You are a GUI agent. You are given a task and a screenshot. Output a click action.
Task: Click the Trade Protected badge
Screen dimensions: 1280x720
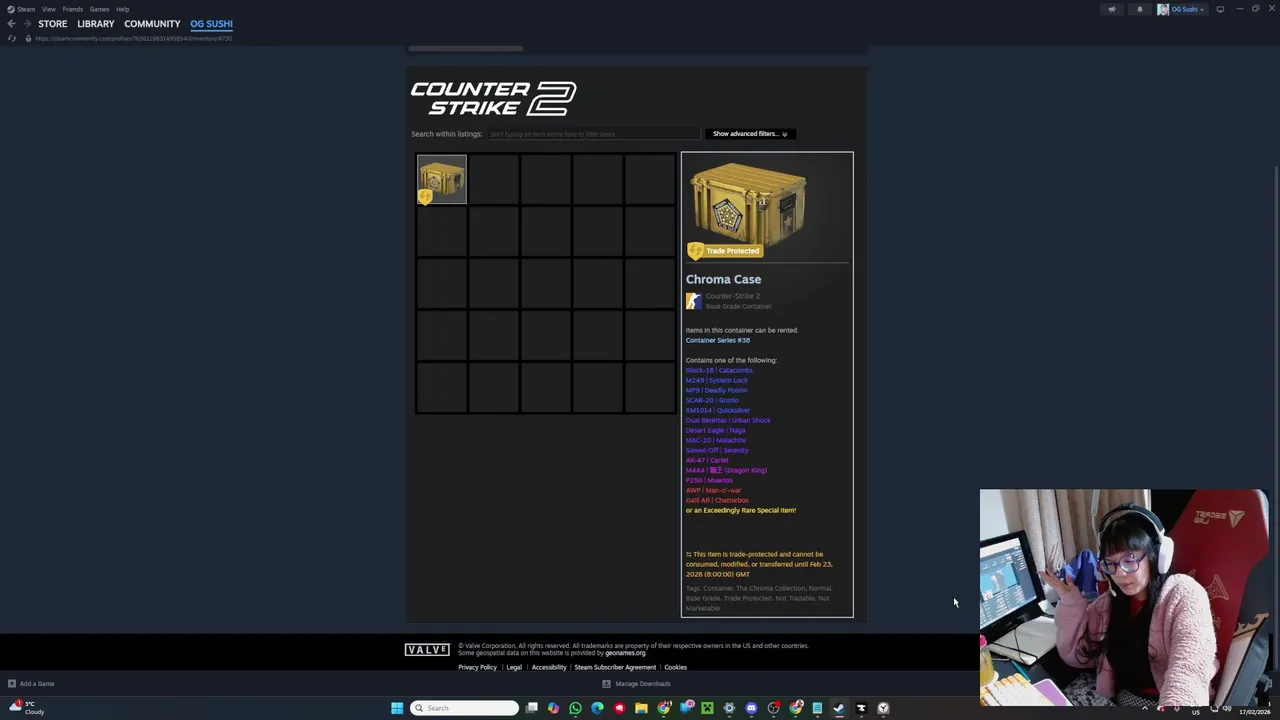coord(725,251)
